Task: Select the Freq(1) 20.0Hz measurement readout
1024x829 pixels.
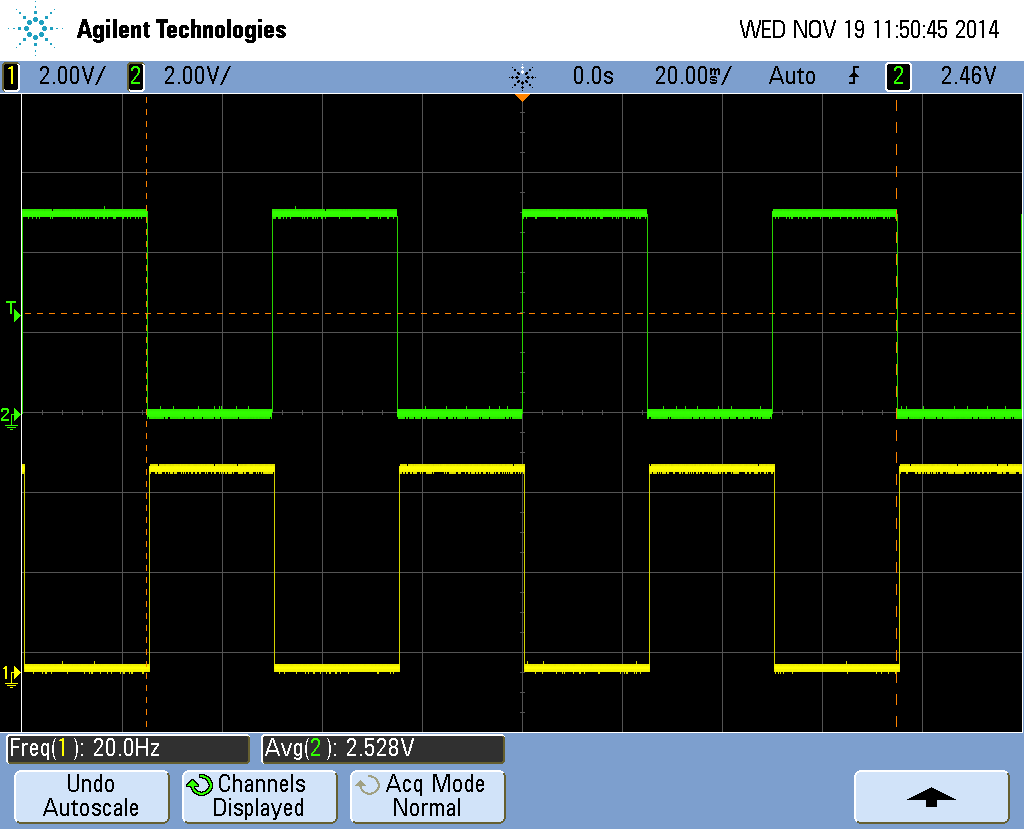Action: pos(128,748)
